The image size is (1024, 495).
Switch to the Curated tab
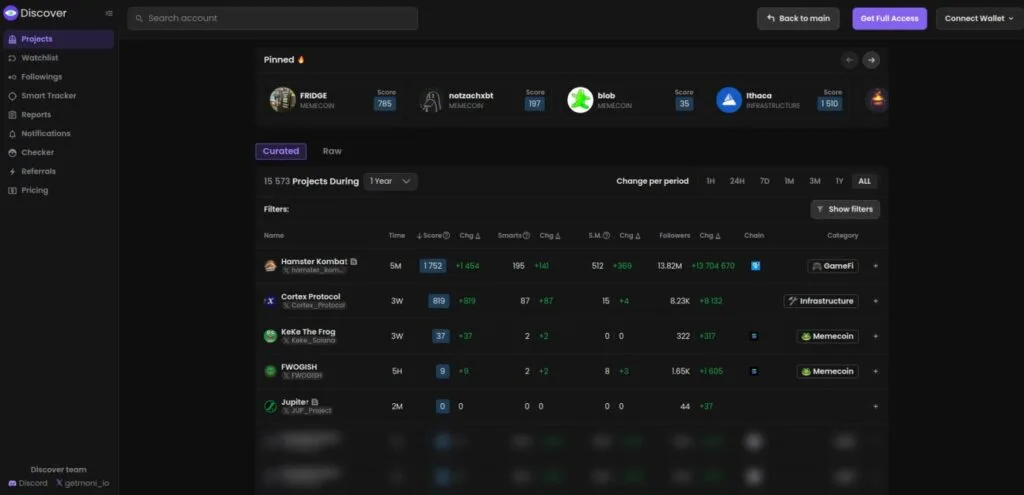(x=281, y=152)
